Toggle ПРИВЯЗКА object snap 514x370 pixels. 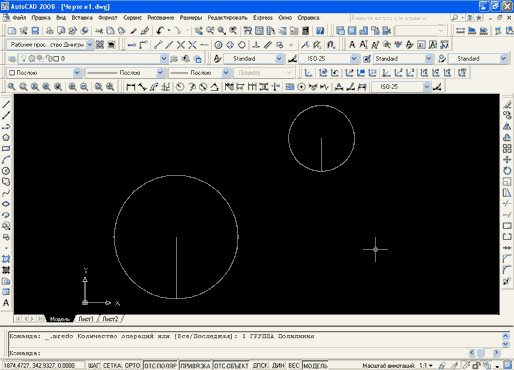coord(195,366)
